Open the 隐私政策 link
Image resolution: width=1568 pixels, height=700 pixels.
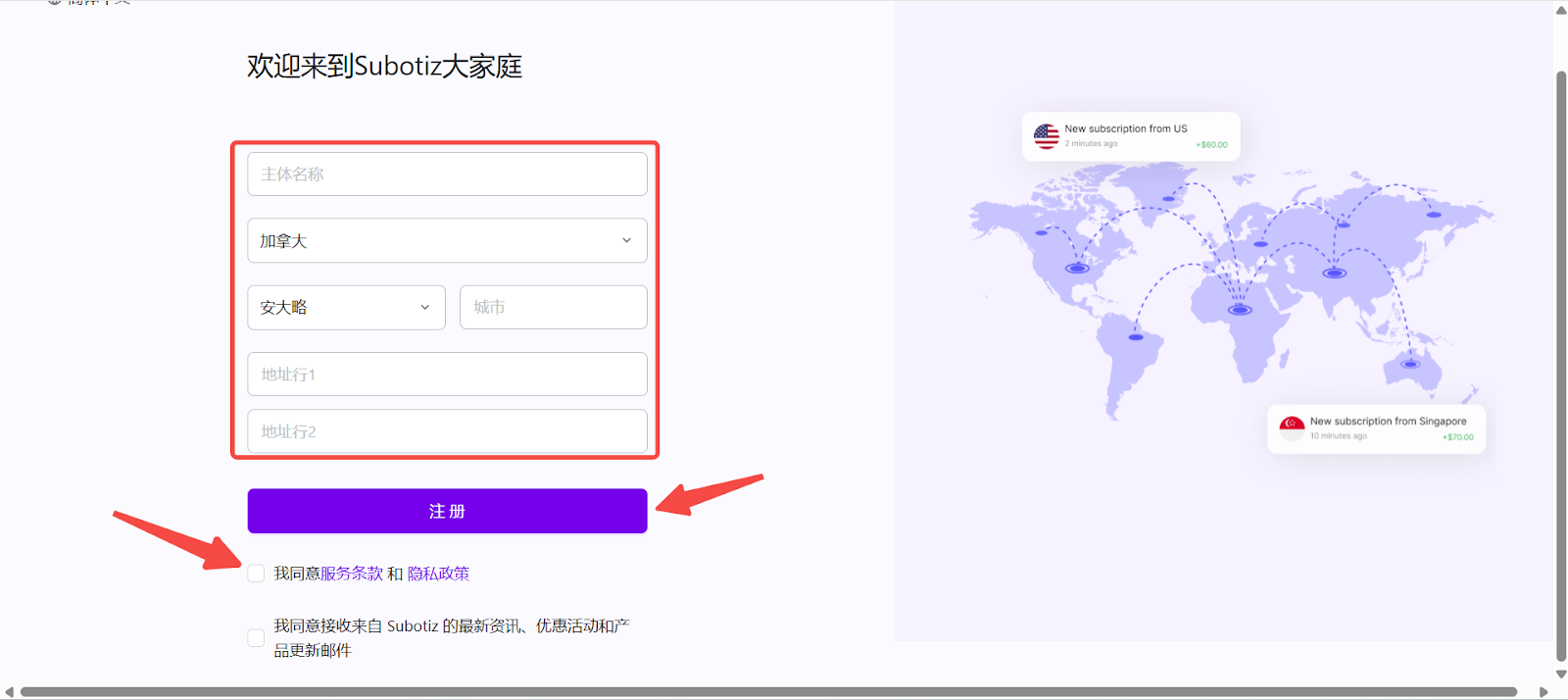pos(438,574)
